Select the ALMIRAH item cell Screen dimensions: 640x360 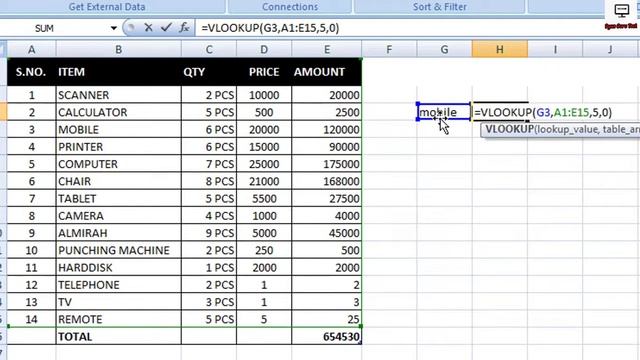pyautogui.click(x=118, y=233)
